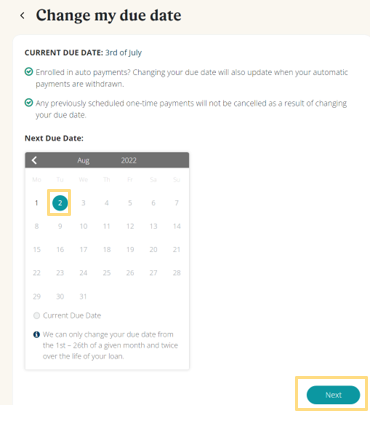Select August 19 in the calendar grid
The width and height of the screenshot is (376, 445).
tap(130, 250)
